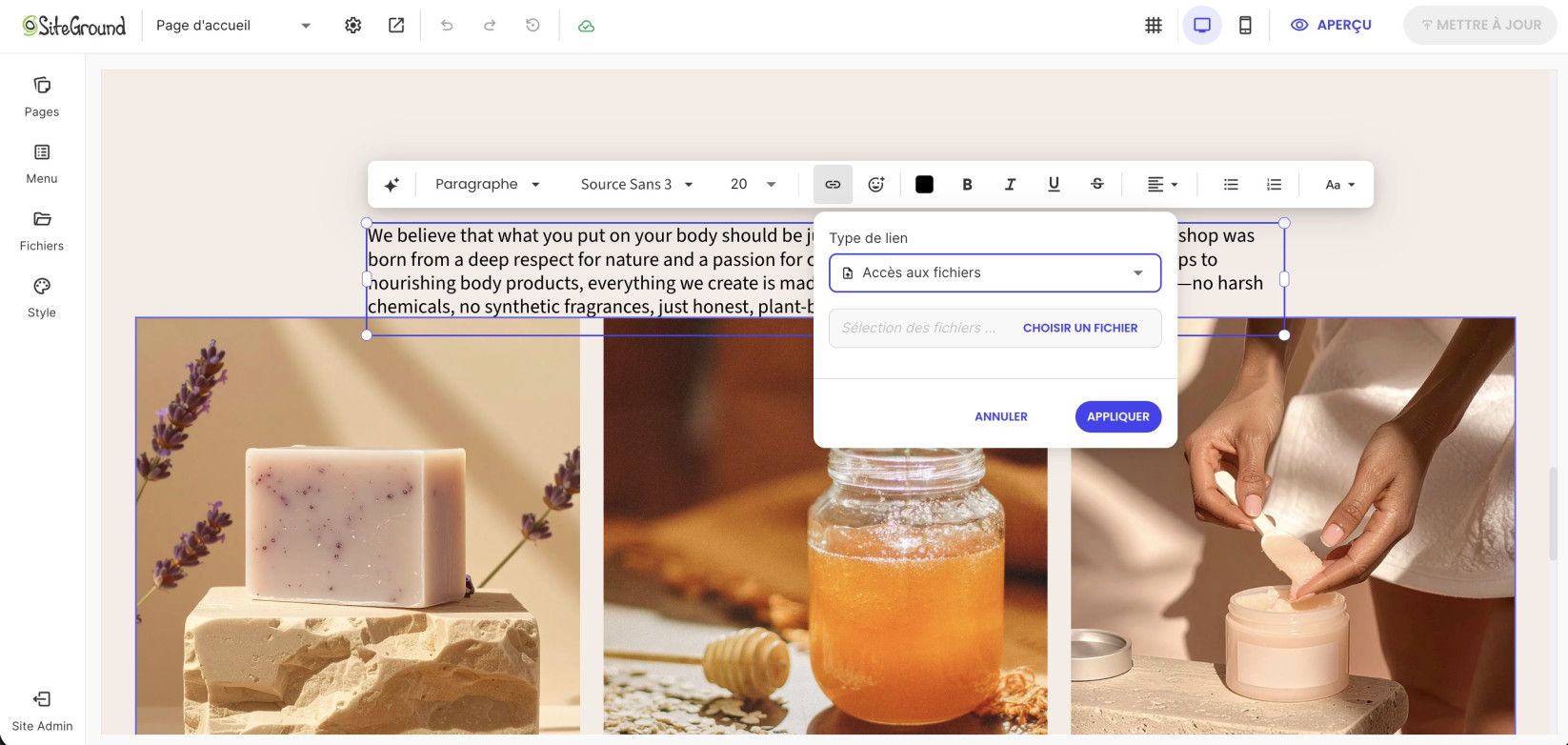
Task: Go to Site Admin
Action: 42,712
